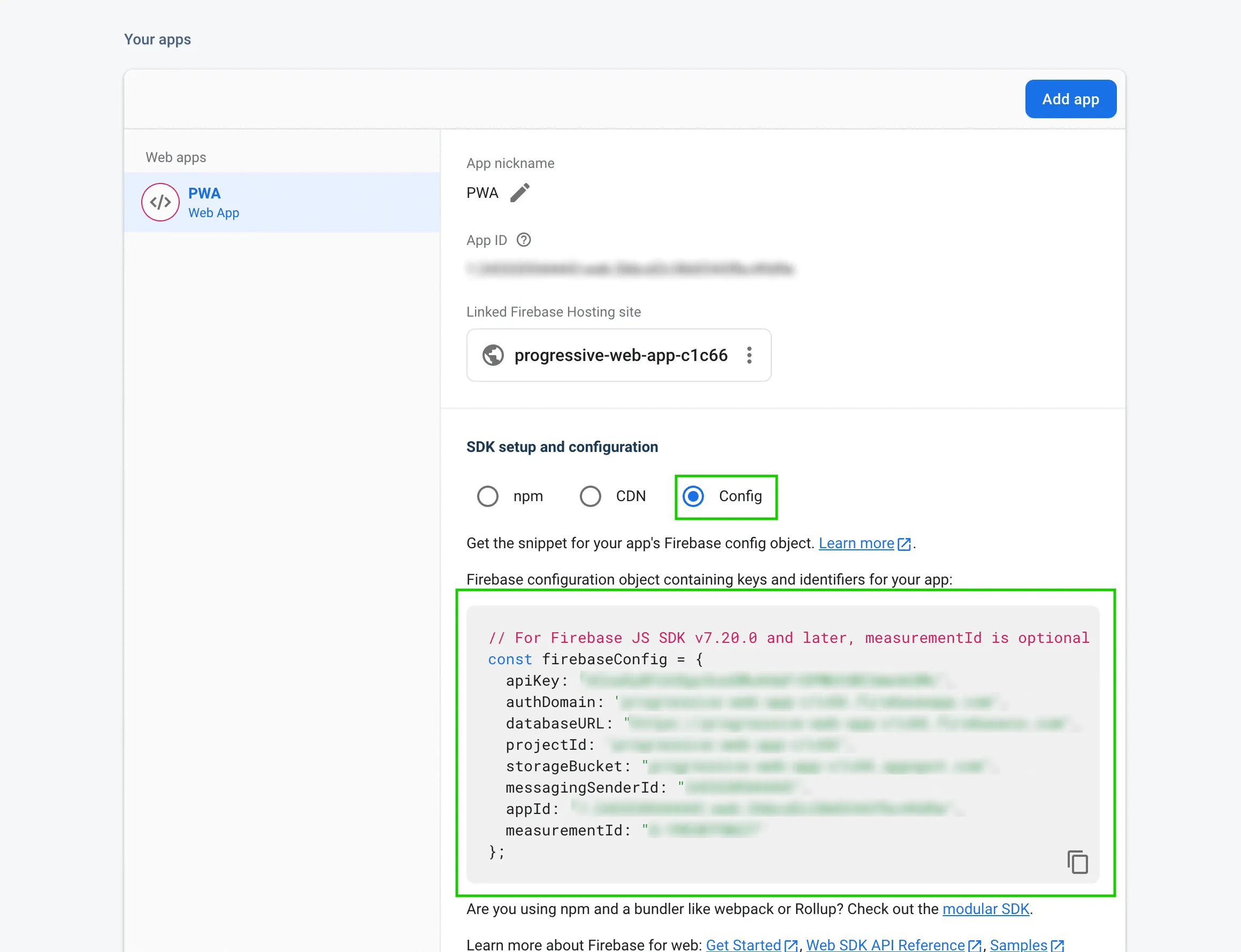Select the PWA Web App entry
Viewport: 1241px width, 952px height.
click(x=282, y=202)
